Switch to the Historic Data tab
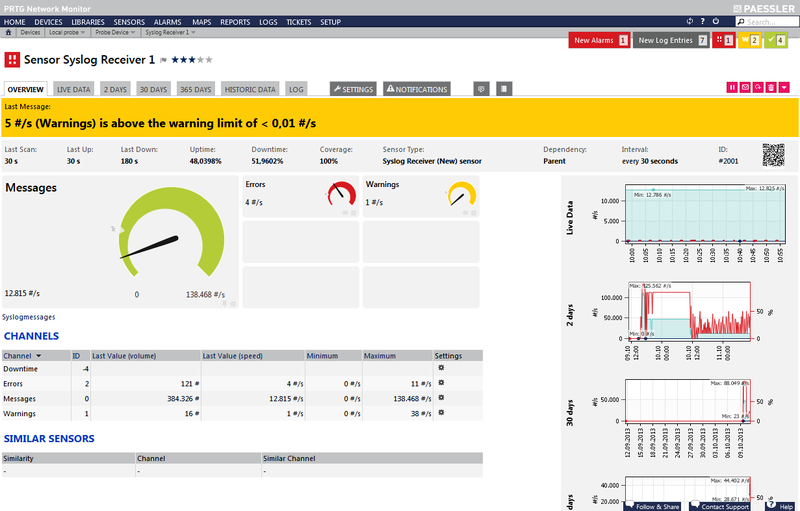This screenshot has width=800, height=511. [x=250, y=89]
